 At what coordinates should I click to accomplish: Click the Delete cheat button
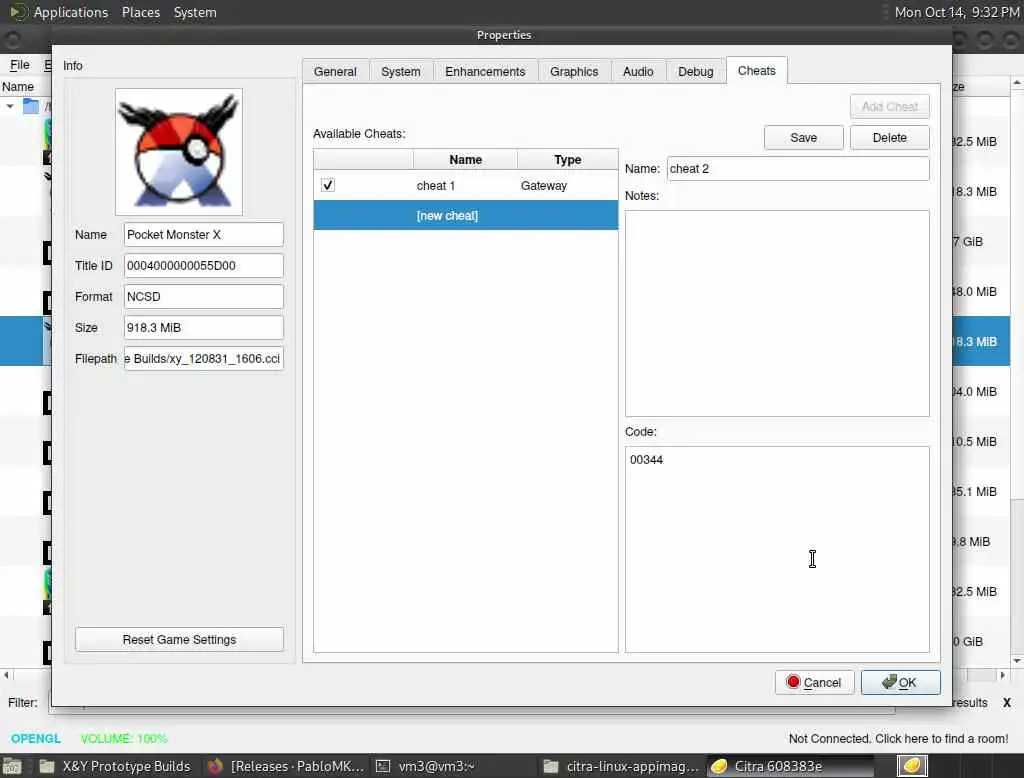pyautogui.click(x=889, y=138)
